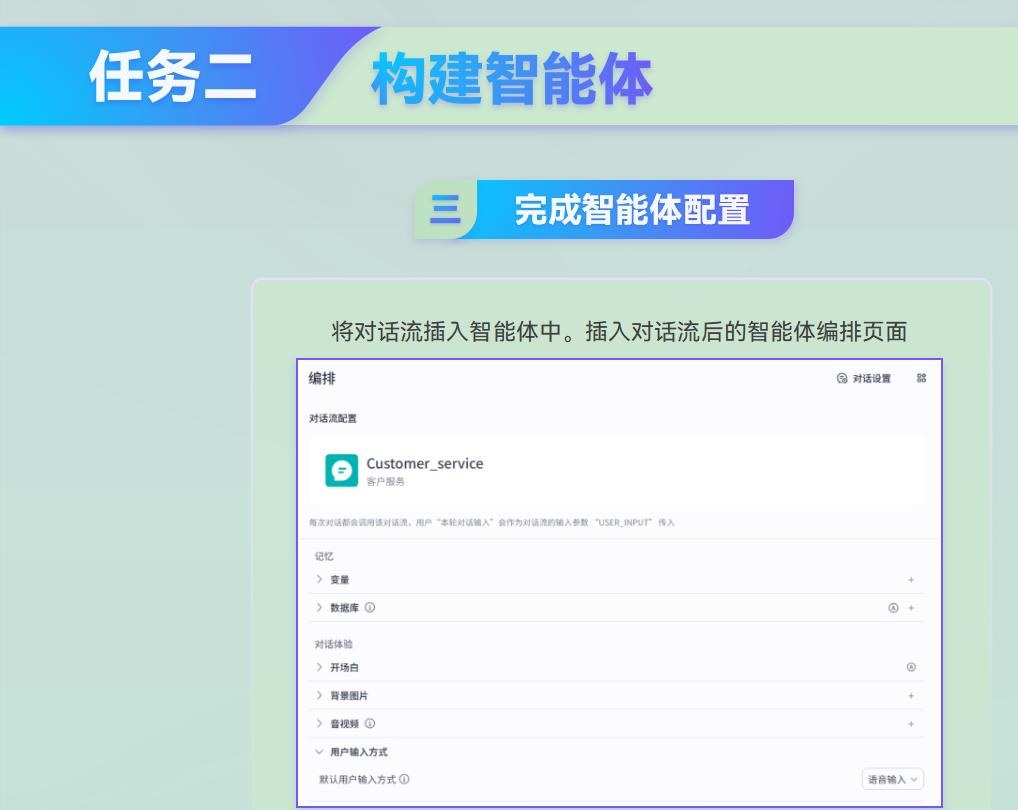This screenshot has height=810, width=1018.
Task: Select the Customer_service dialog flow icon
Action: [x=341, y=471]
